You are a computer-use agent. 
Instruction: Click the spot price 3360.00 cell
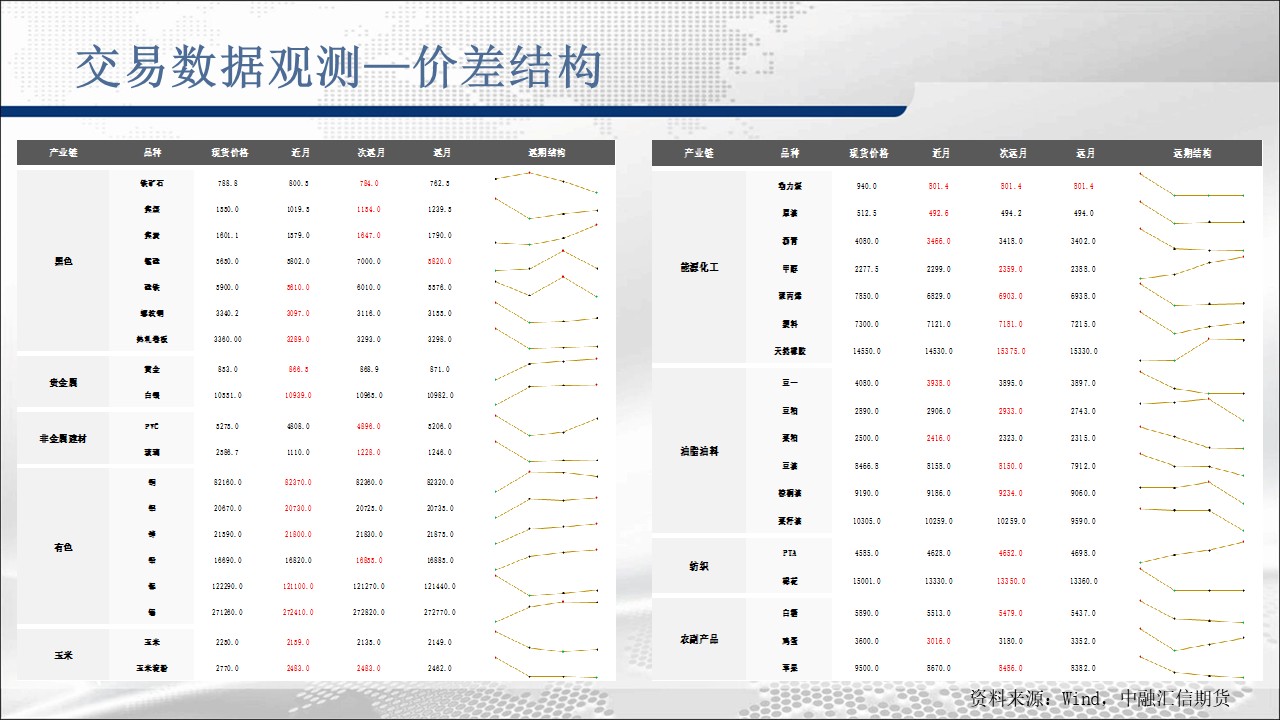[x=228, y=339]
